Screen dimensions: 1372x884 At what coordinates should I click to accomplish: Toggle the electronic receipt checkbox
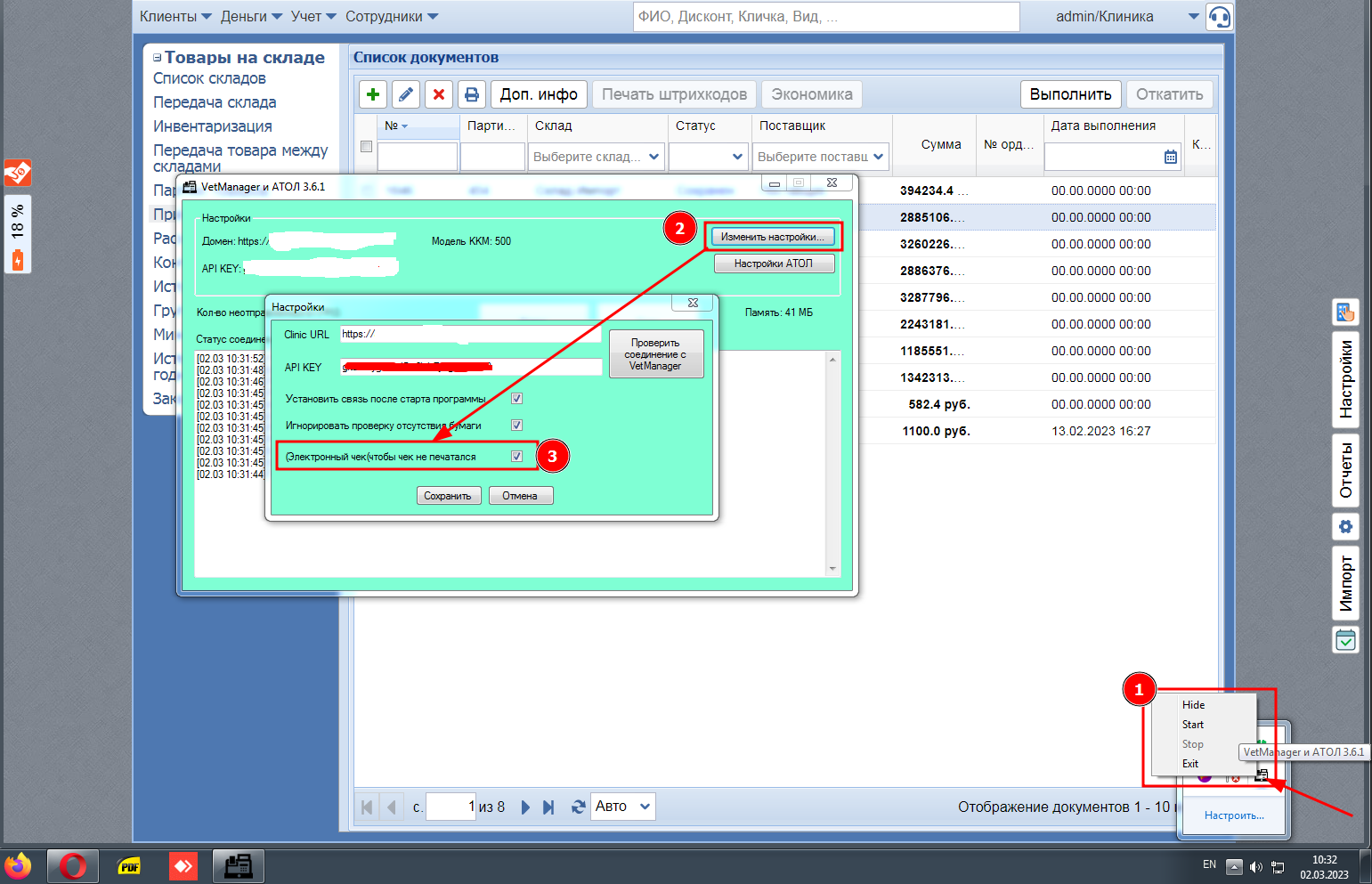click(516, 457)
